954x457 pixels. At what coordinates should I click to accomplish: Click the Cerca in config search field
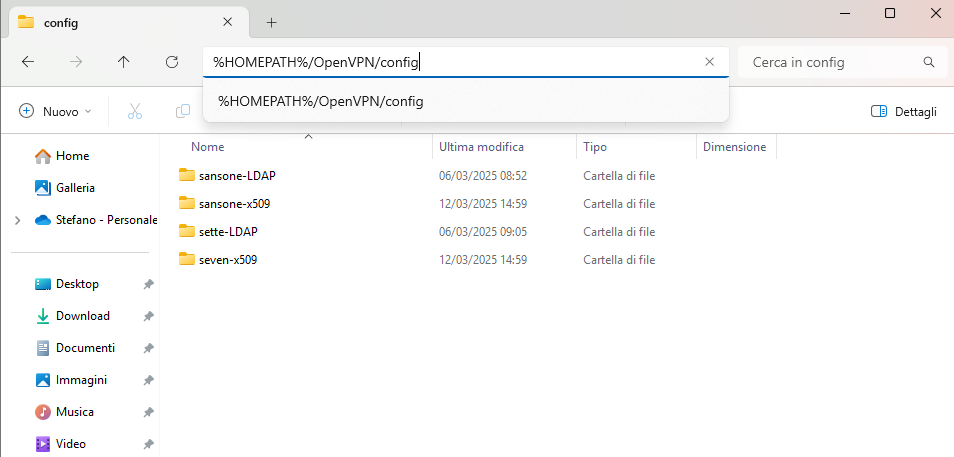(x=830, y=62)
